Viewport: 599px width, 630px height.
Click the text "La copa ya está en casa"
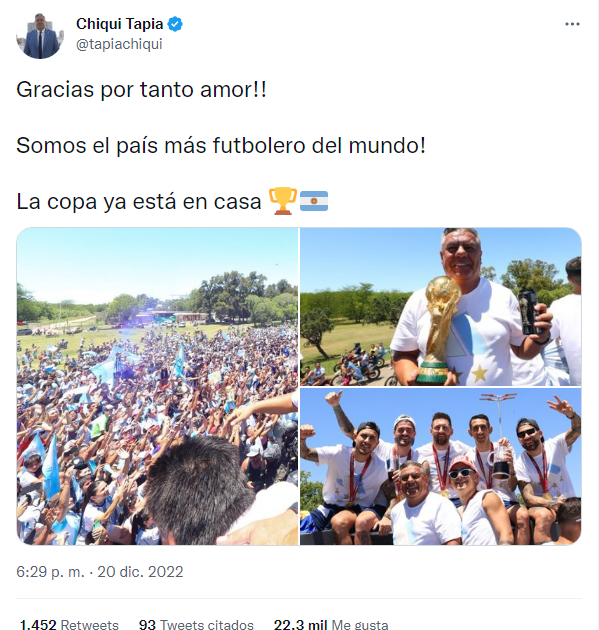pos(139,201)
